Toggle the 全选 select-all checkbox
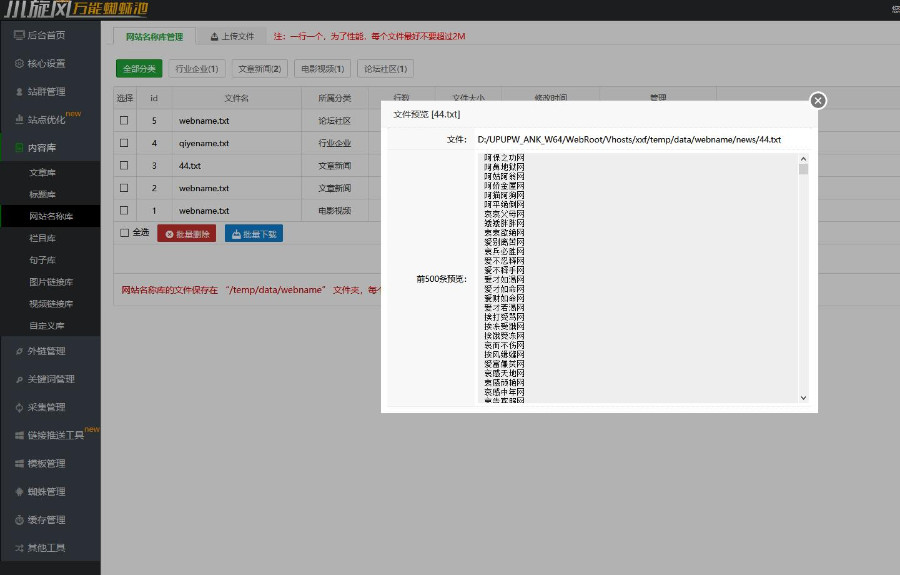 pos(124,233)
